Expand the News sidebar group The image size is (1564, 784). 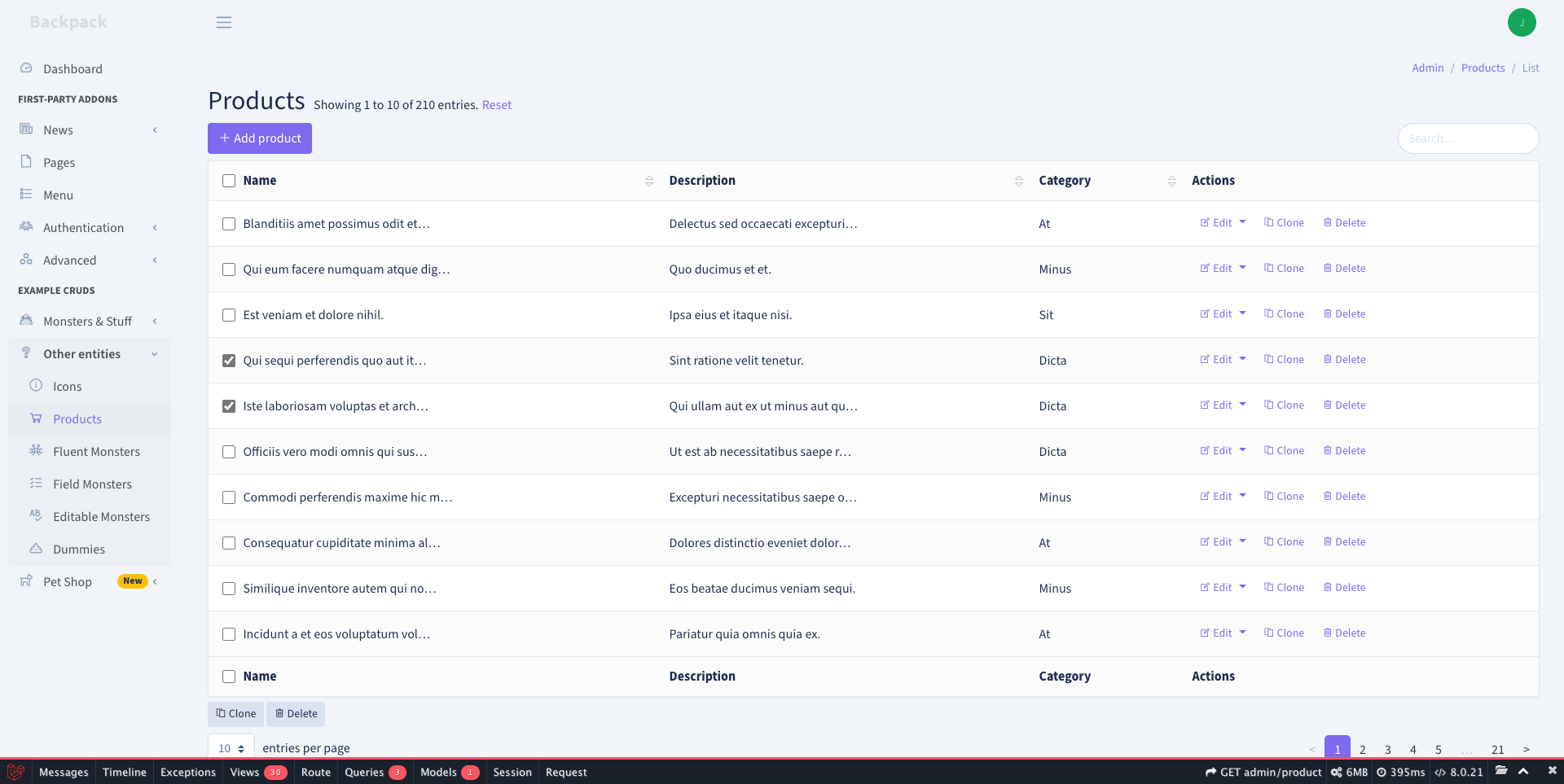click(x=90, y=130)
